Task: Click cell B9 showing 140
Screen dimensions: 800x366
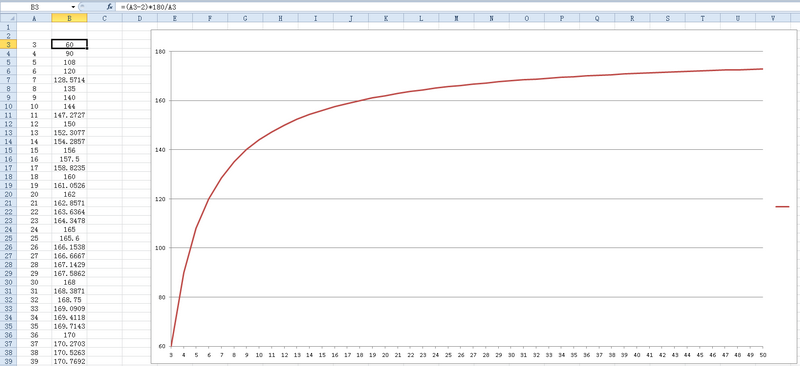Action: [69, 97]
